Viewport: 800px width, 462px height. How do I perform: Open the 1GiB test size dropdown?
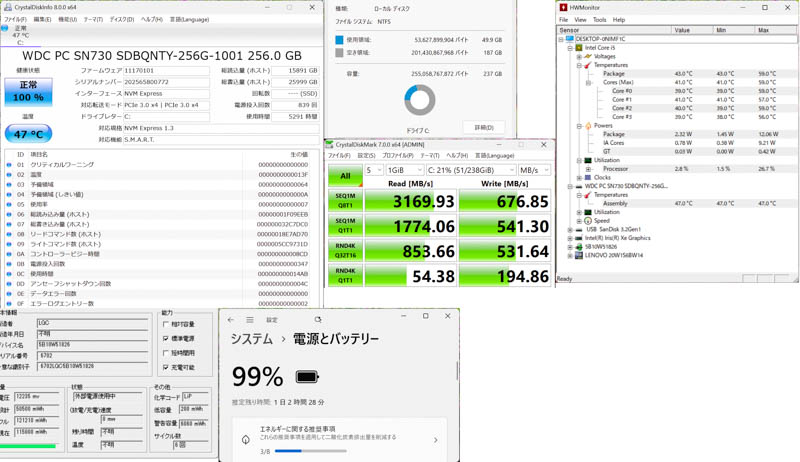(x=405, y=170)
